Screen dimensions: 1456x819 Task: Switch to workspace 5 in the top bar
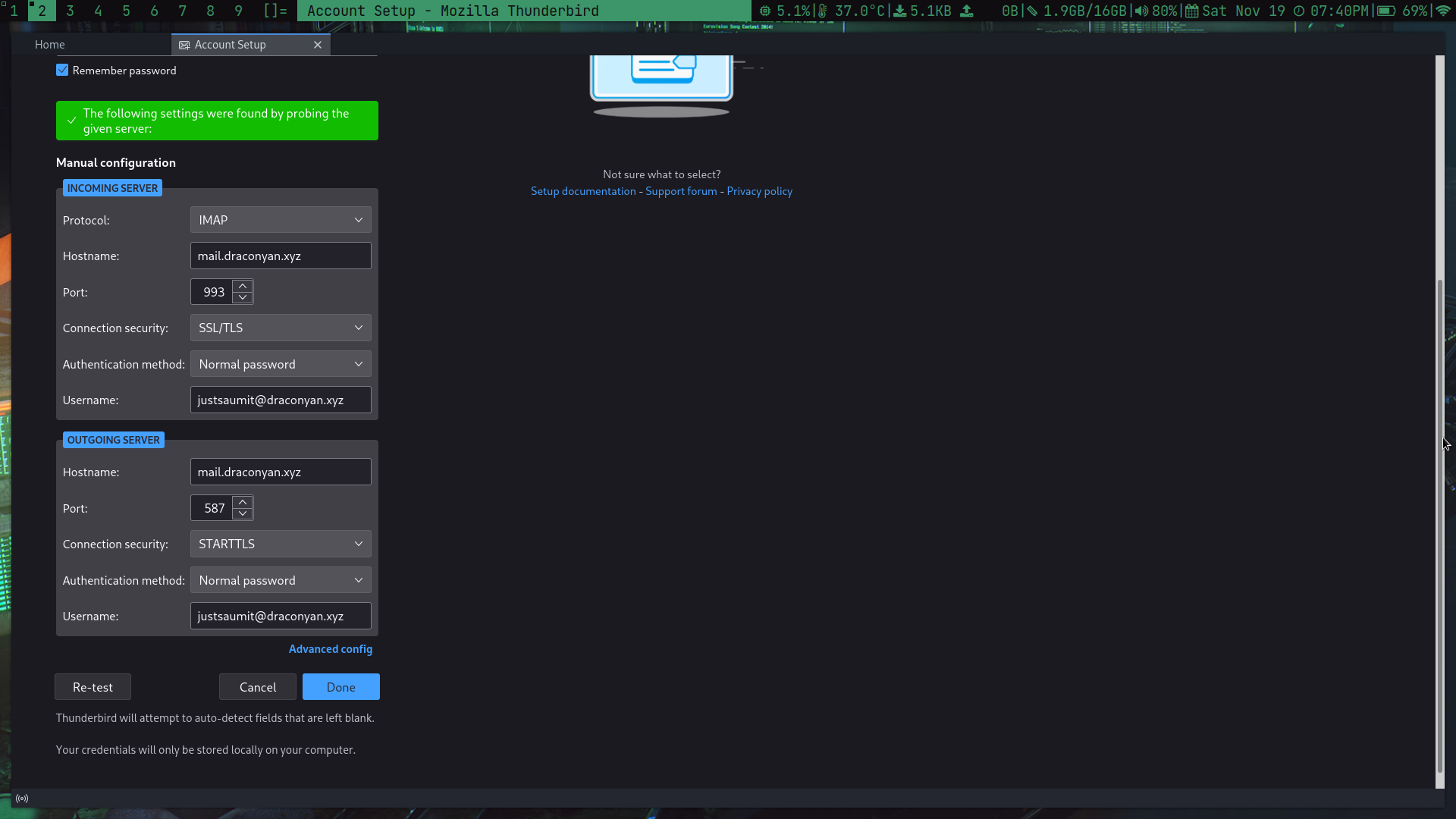[x=126, y=11]
